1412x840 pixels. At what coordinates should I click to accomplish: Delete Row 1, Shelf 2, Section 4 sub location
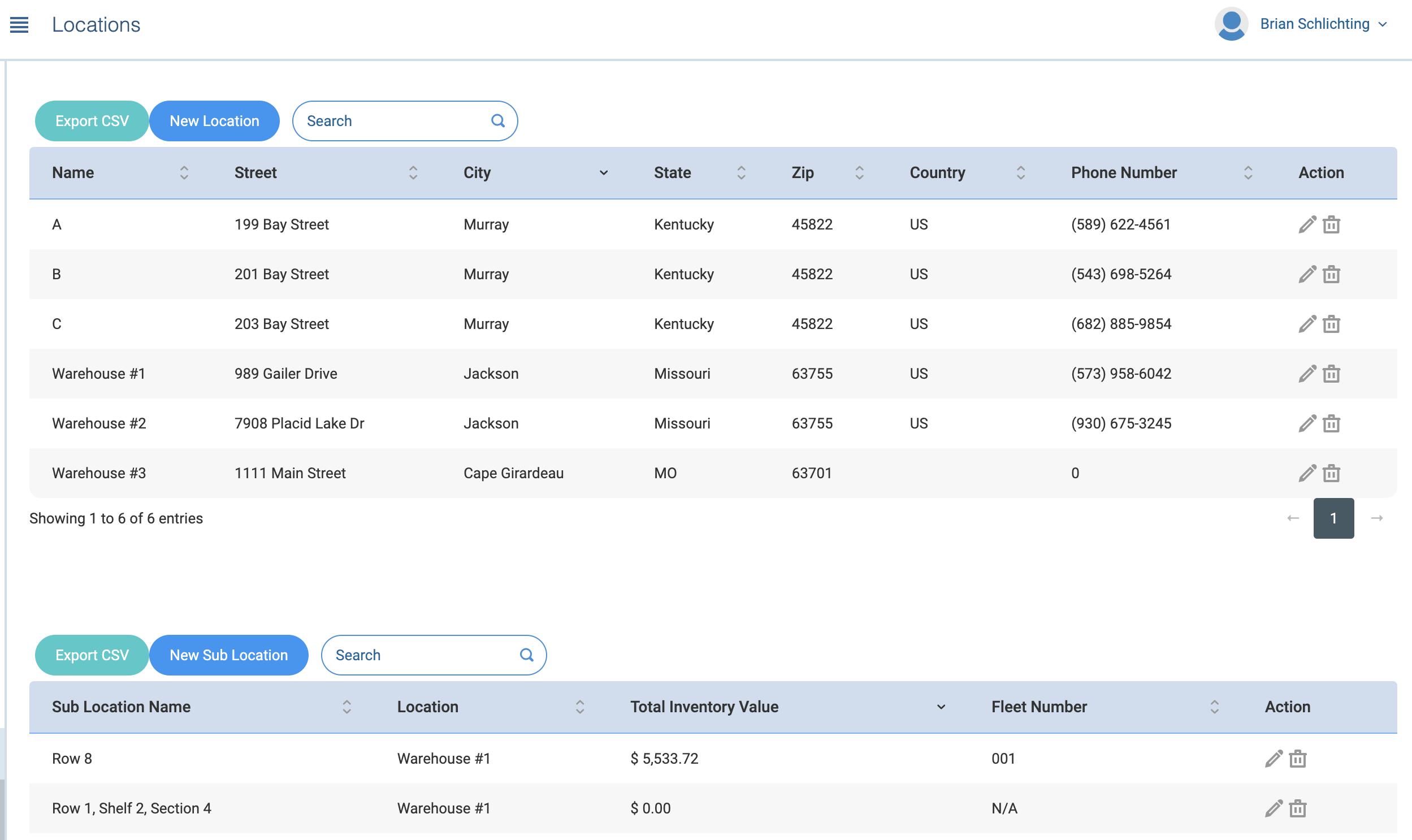point(1298,808)
